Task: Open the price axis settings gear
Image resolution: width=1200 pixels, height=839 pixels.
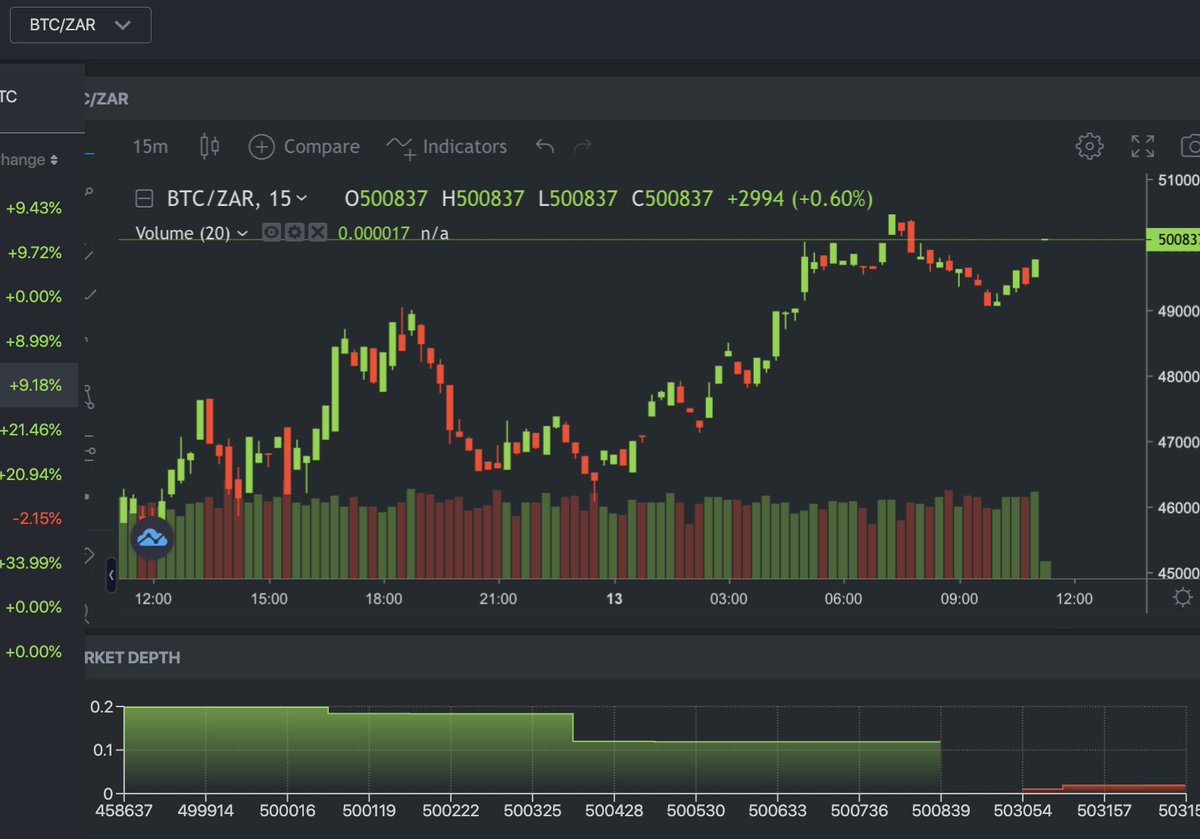Action: pos(1182,598)
